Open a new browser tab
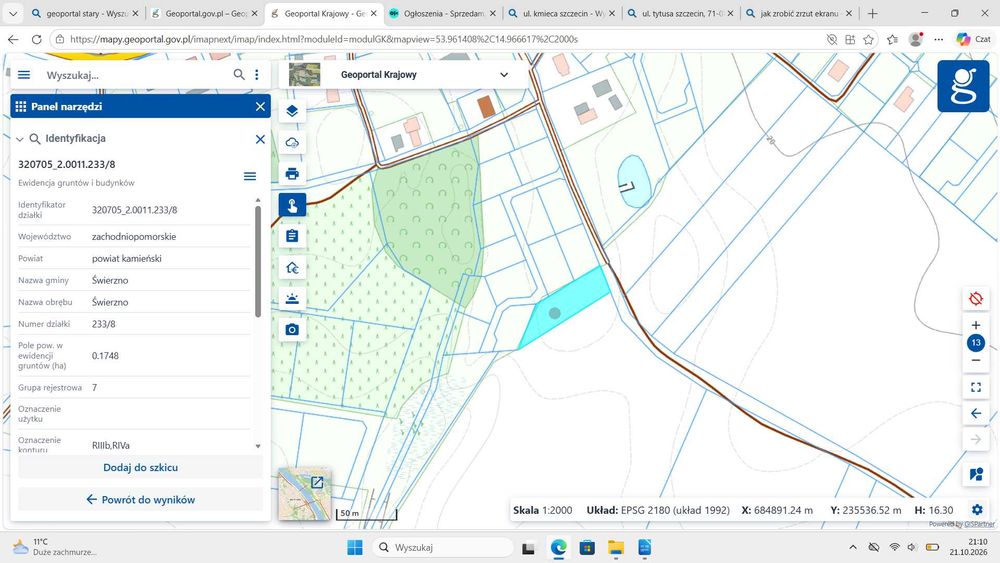Viewport: 1000px width, 563px height. 872,13
